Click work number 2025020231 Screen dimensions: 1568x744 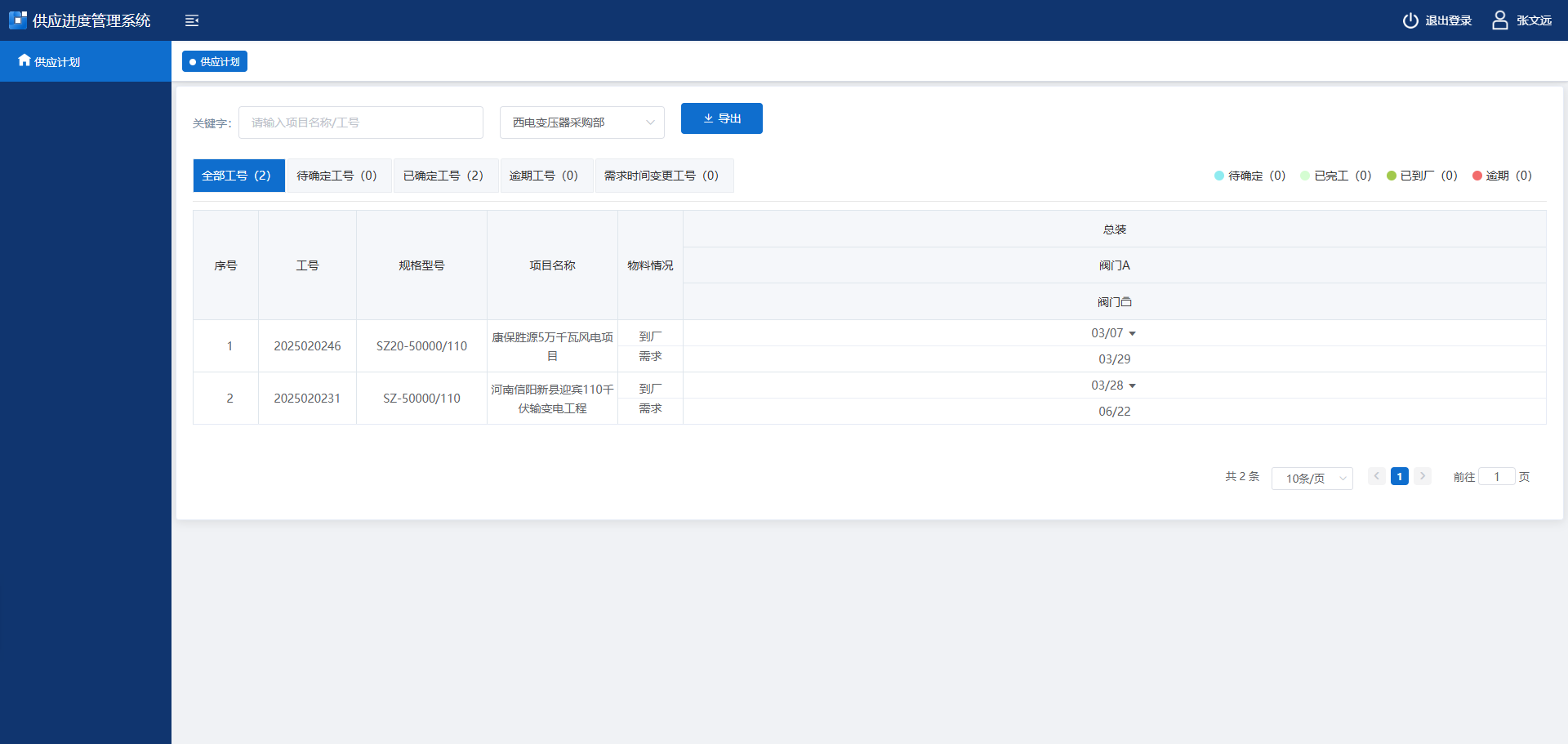(307, 399)
